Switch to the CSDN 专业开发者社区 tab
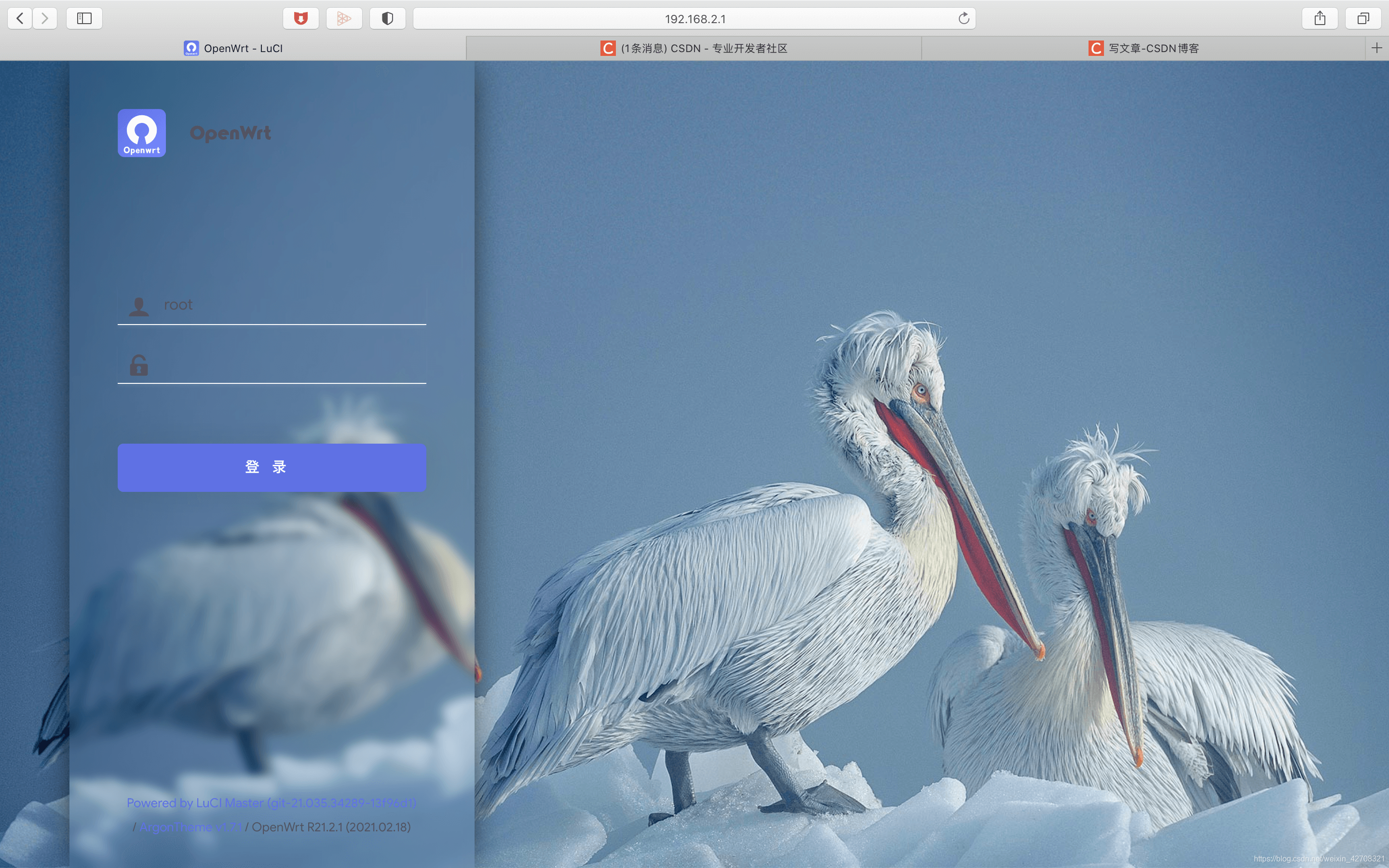Image resolution: width=1389 pixels, height=868 pixels. coord(694,48)
